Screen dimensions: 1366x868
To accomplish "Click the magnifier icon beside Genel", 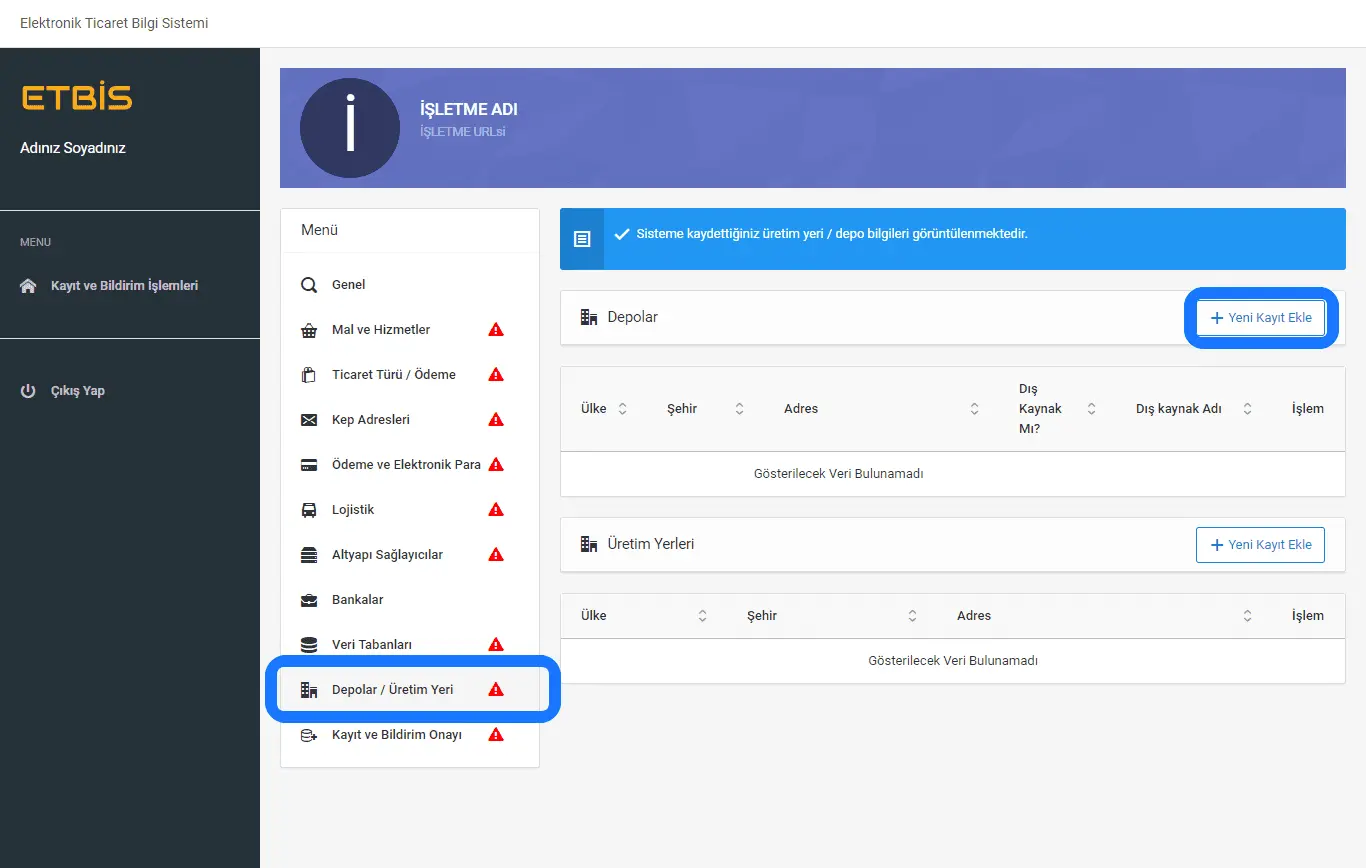I will tap(309, 285).
